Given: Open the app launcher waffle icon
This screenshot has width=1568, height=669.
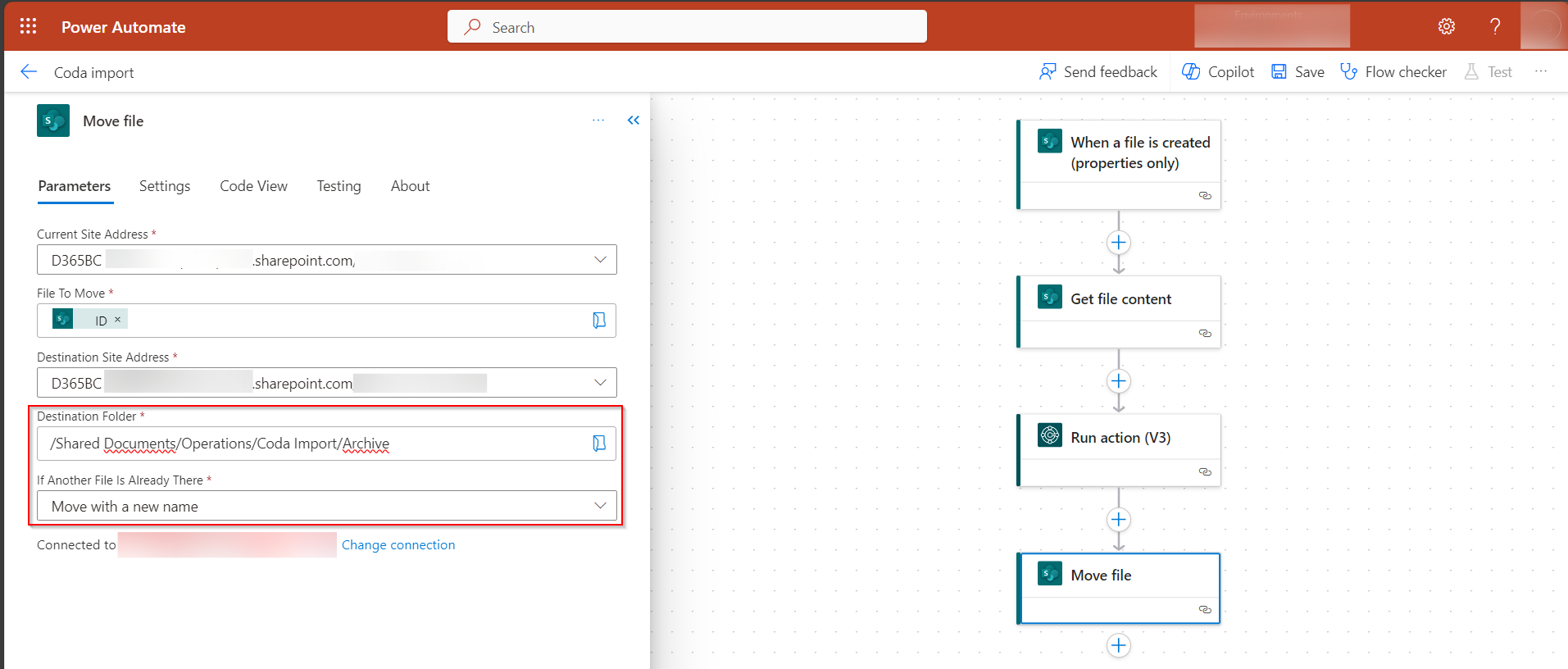Looking at the screenshot, I should pos(28,26).
